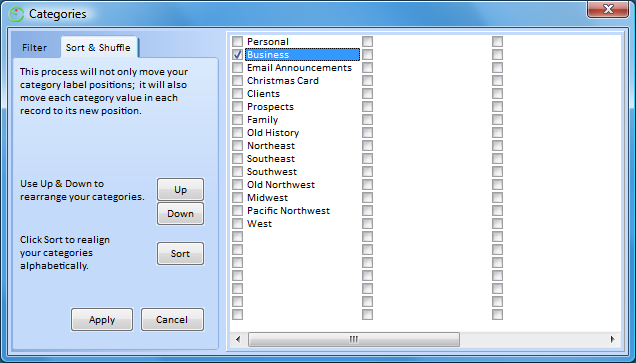Sort categories alphabetically with Sort button
The height and width of the screenshot is (363, 636).
tap(180, 253)
